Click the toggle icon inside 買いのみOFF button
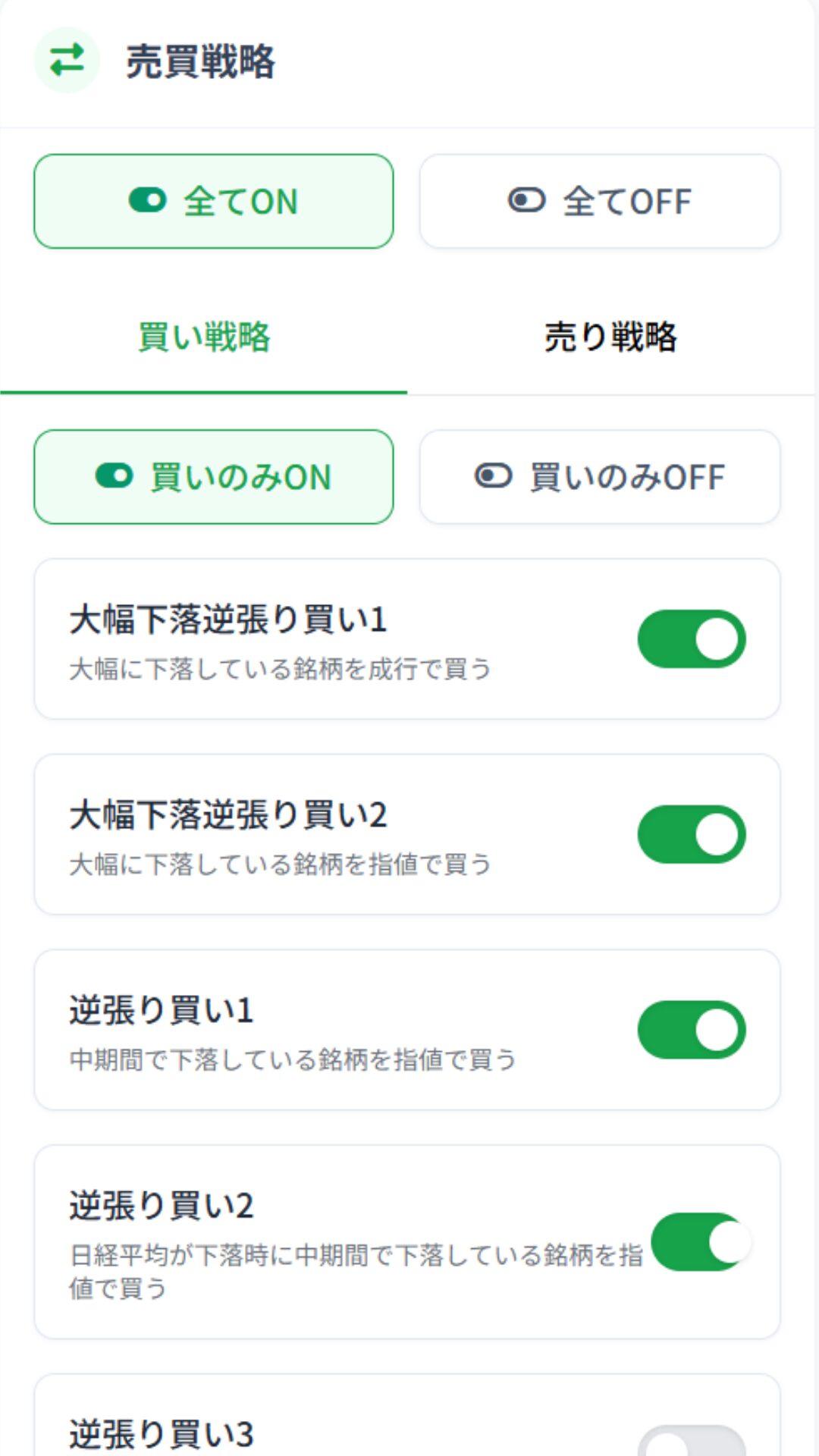The width and height of the screenshot is (819, 1456). tap(493, 477)
